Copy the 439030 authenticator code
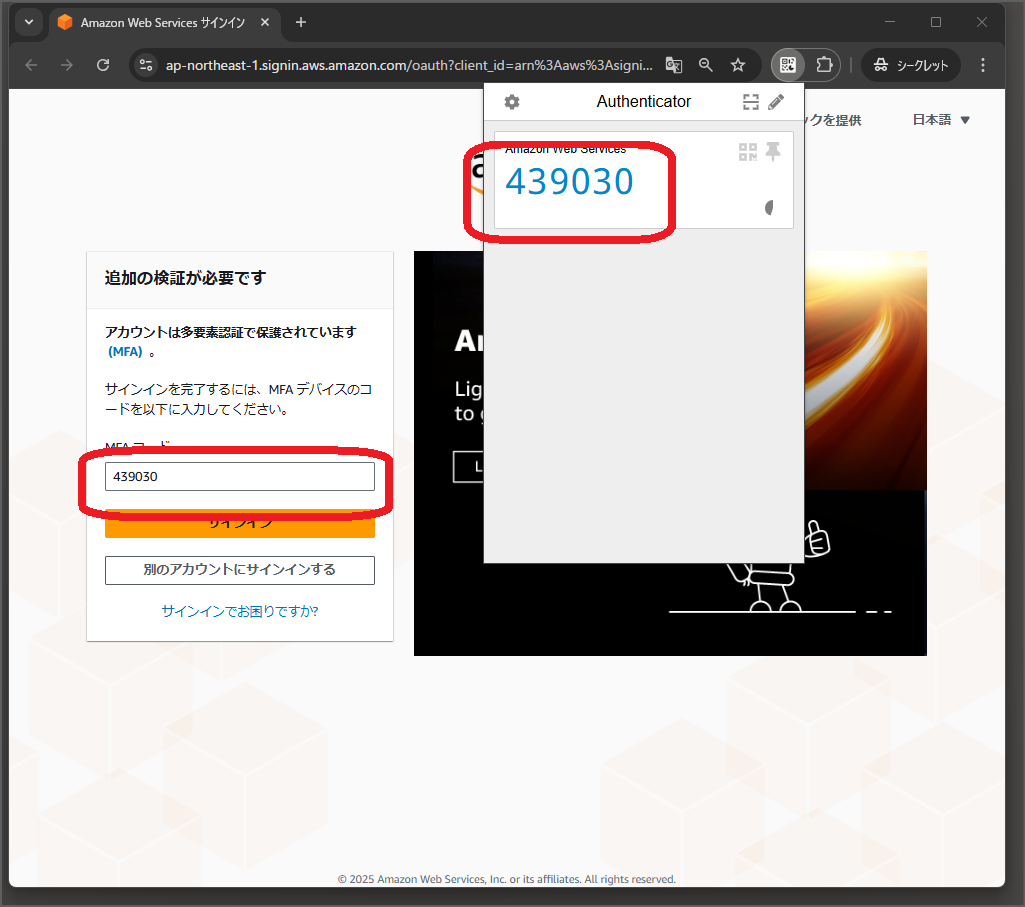Image resolution: width=1025 pixels, height=907 pixels. pos(569,182)
